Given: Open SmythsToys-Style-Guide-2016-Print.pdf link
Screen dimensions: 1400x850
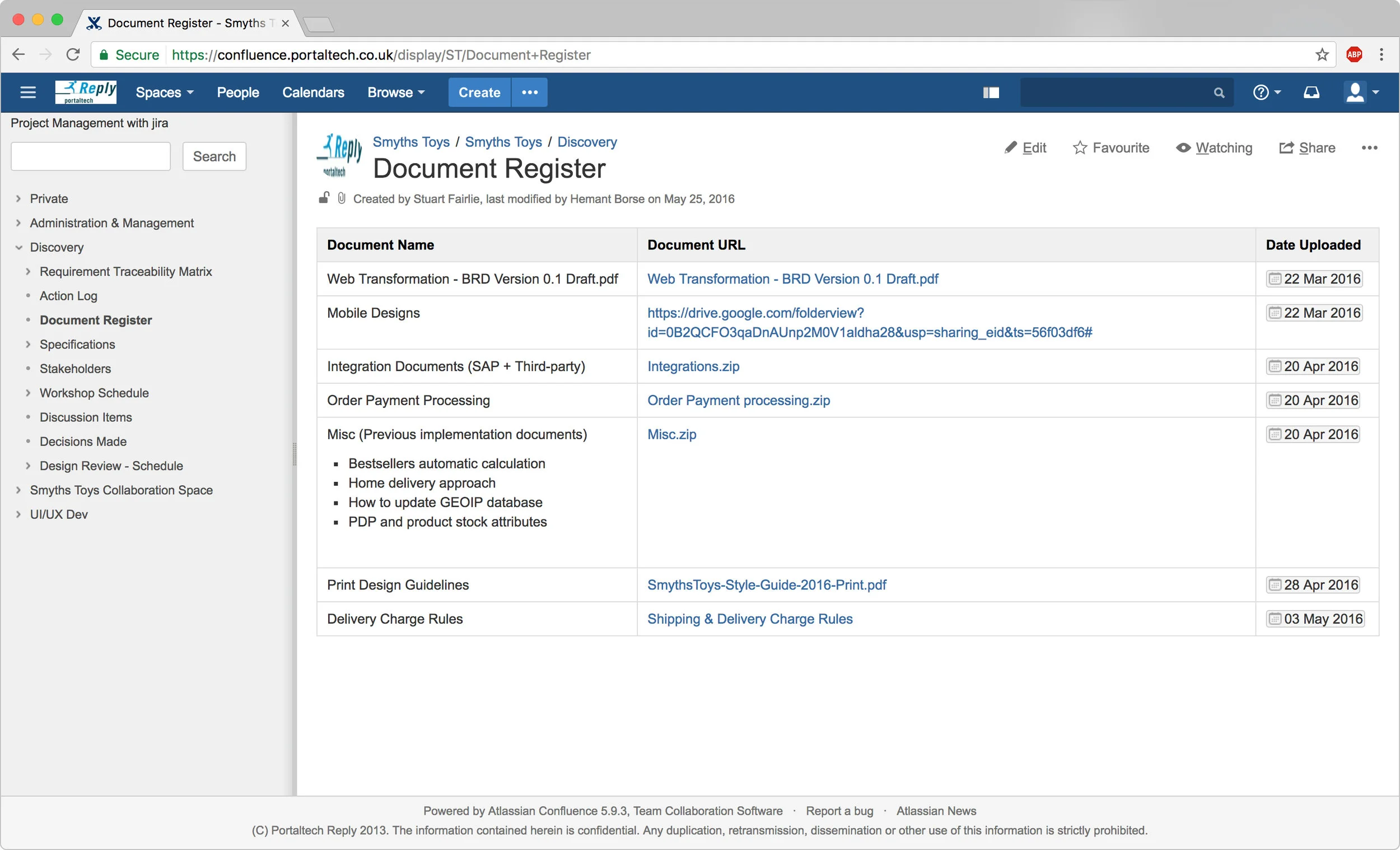Looking at the screenshot, I should tap(767, 584).
